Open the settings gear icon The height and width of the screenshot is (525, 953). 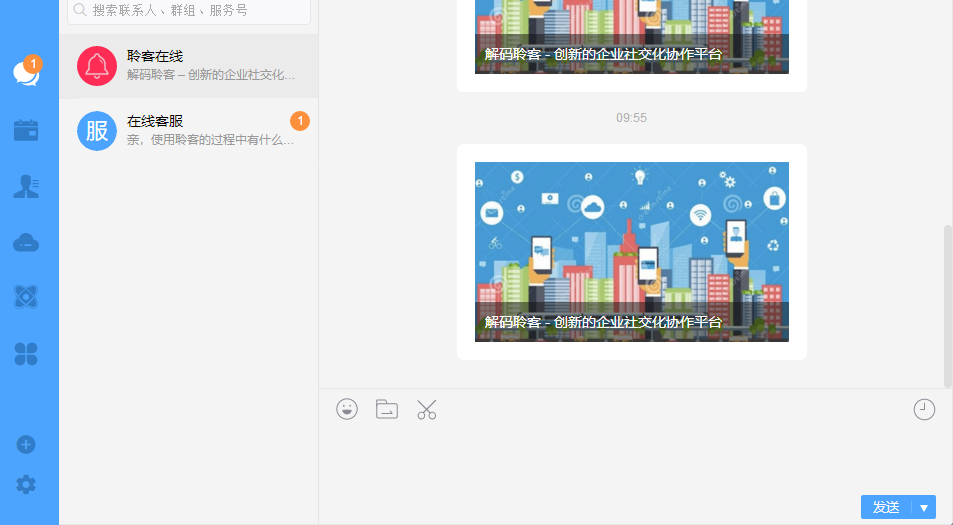pos(26,485)
